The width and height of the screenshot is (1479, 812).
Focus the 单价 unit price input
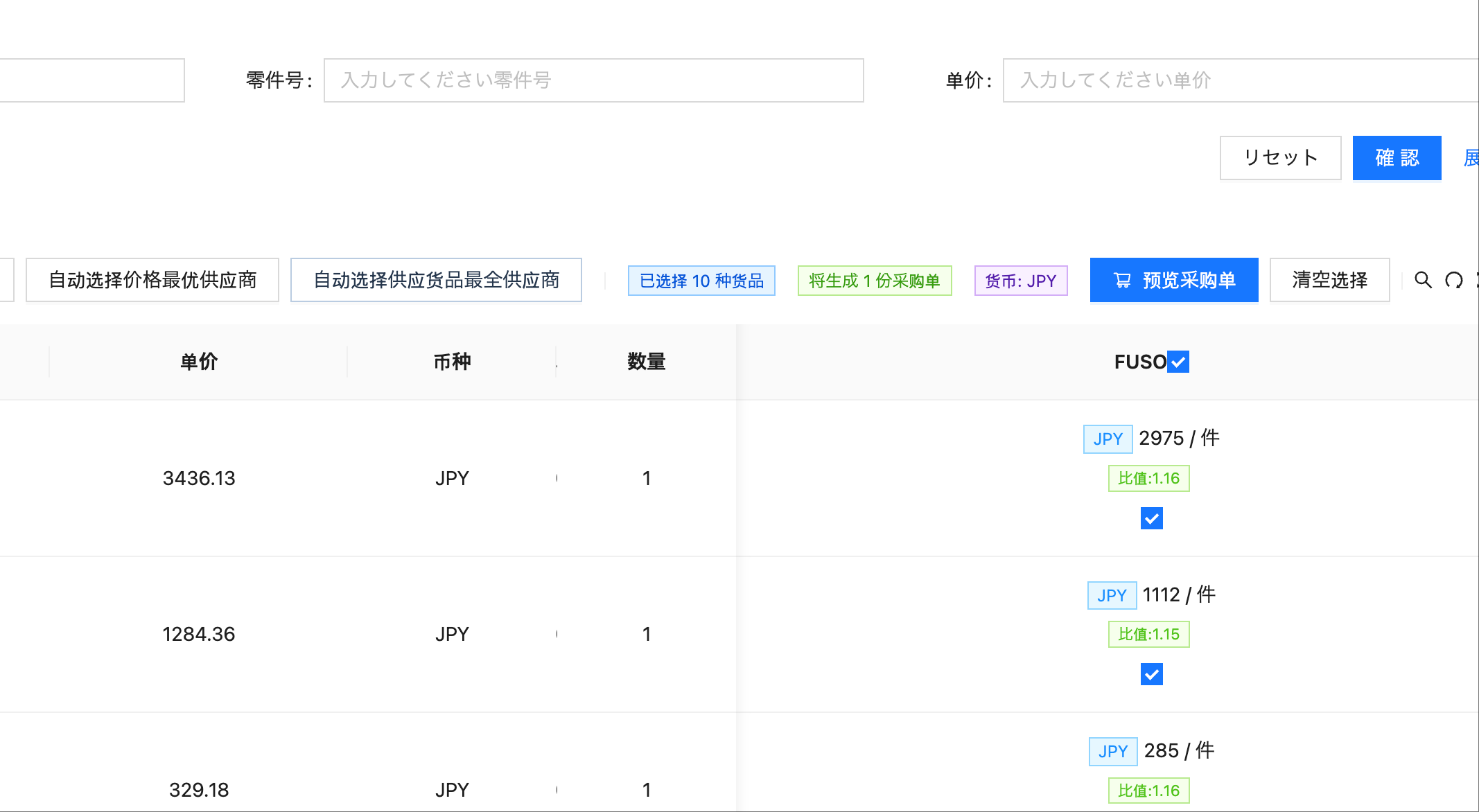coord(1241,80)
